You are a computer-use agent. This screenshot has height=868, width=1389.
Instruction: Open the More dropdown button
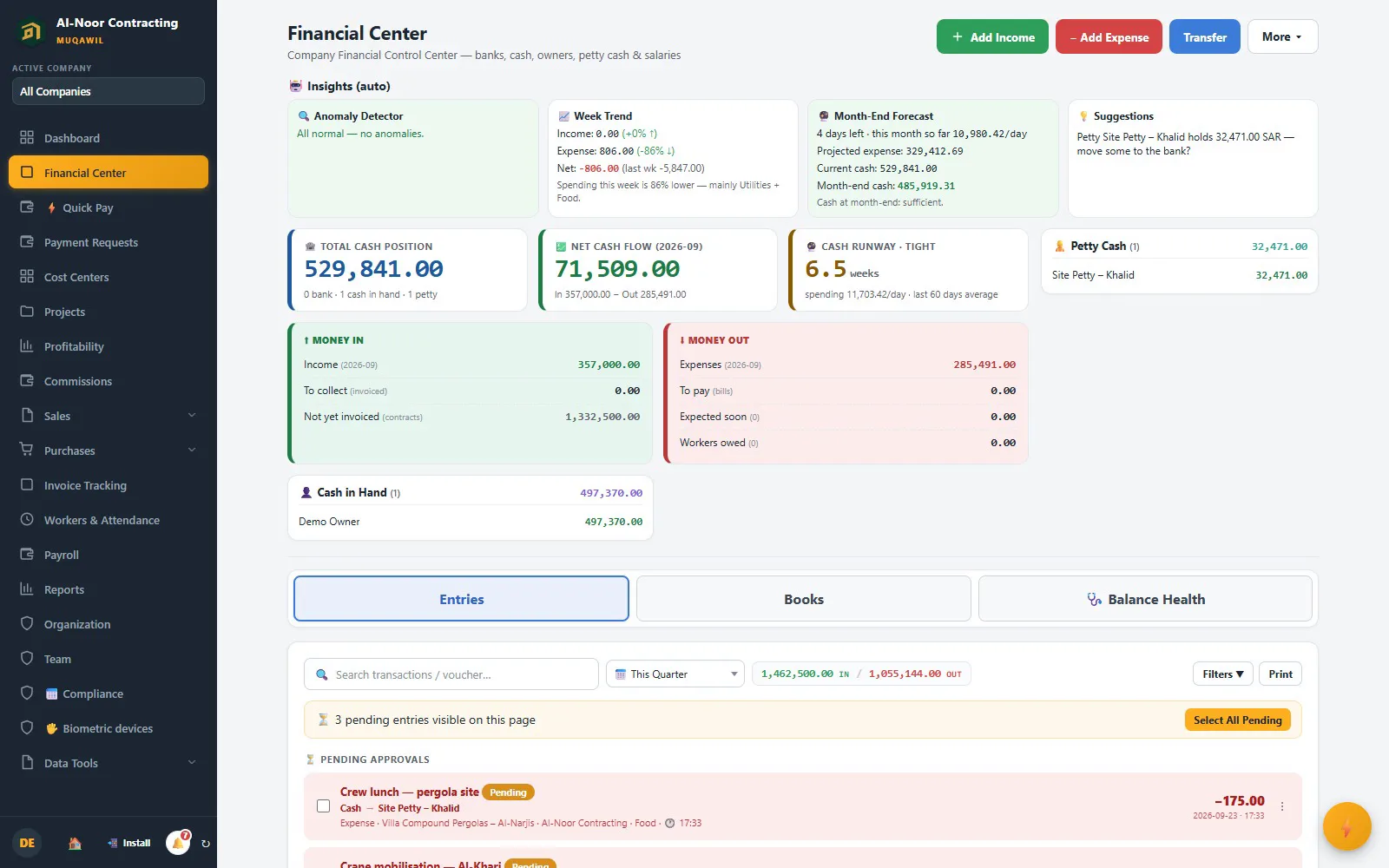click(1282, 36)
